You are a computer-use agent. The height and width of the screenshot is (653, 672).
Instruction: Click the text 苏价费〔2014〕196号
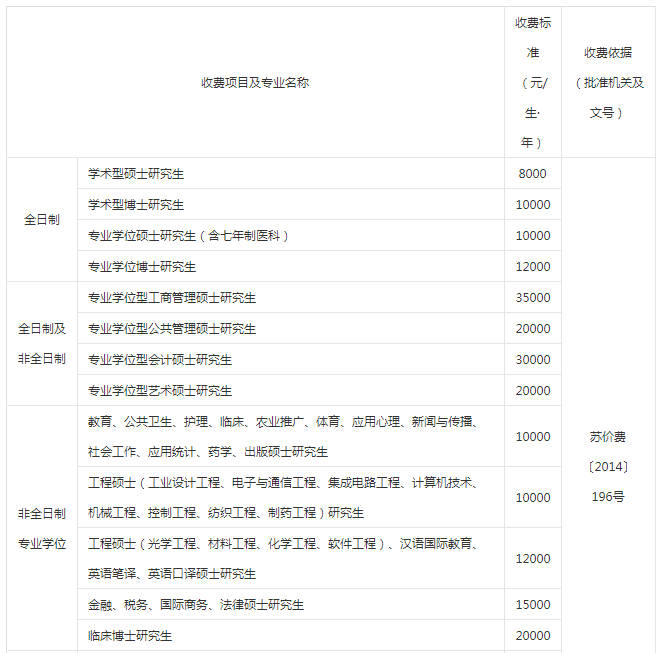tap(608, 467)
